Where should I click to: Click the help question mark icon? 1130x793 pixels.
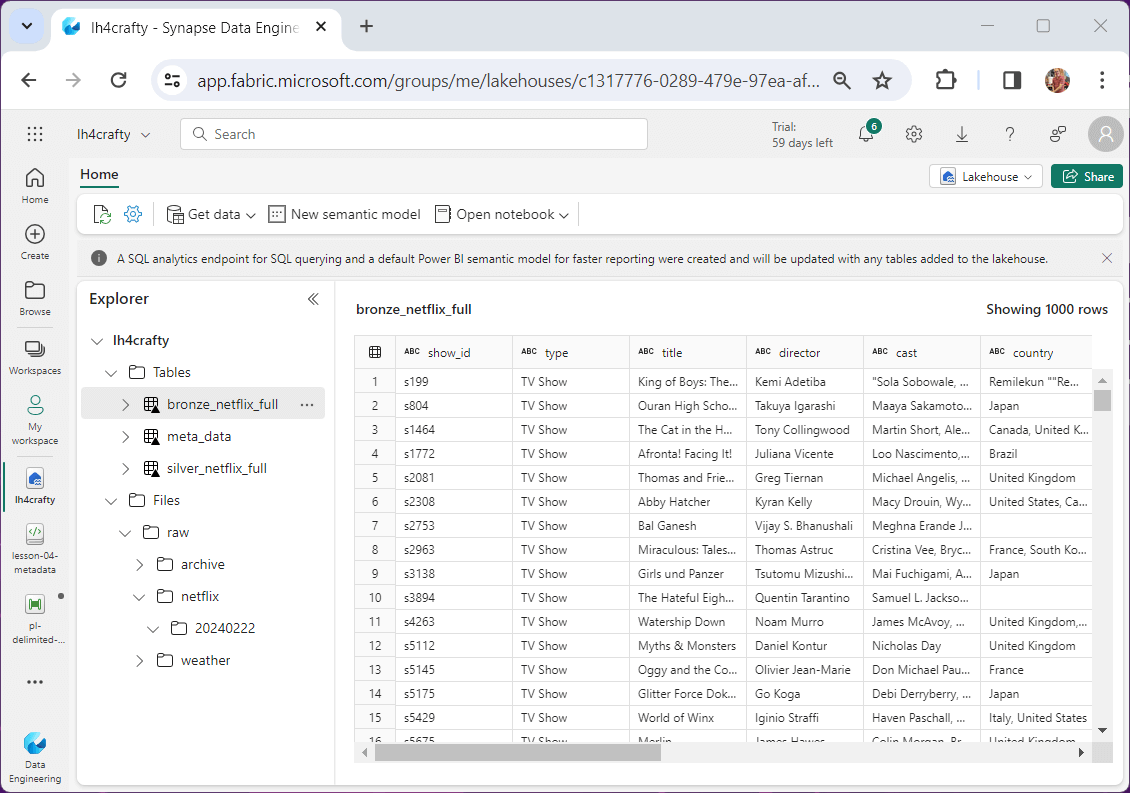click(1010, 134)
